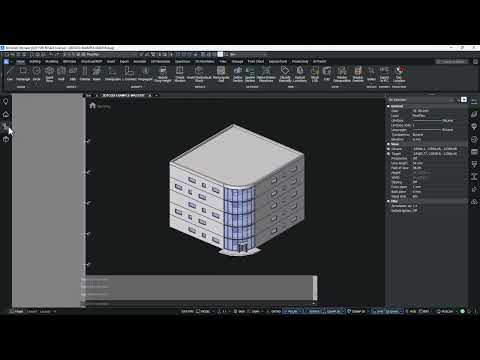Image resolution: width=480 pixels, height=360 pixels.
Task: Click the command line scrollbar
Action: (315, 288)
